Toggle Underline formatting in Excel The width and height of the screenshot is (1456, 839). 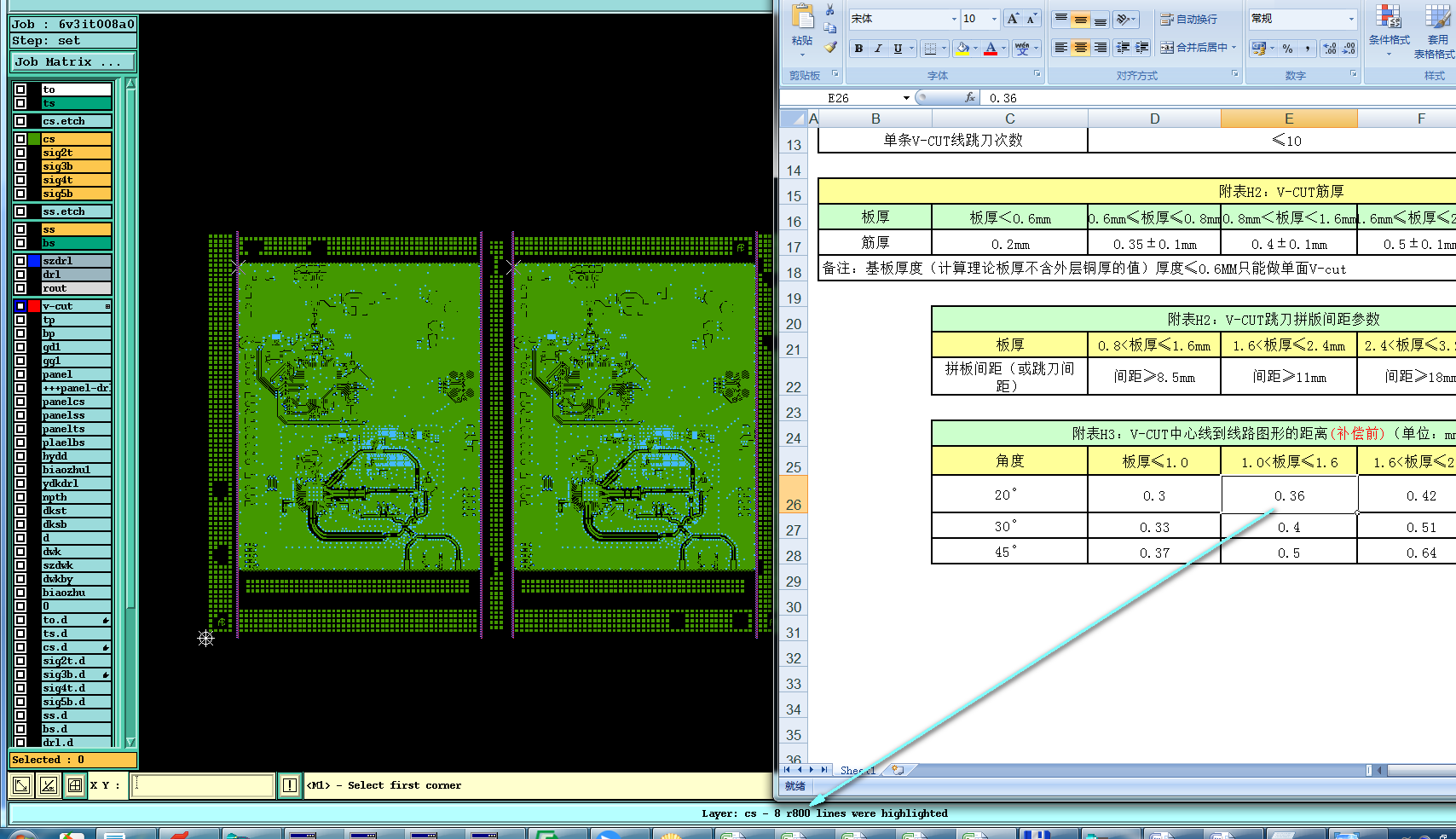(898, 49)
